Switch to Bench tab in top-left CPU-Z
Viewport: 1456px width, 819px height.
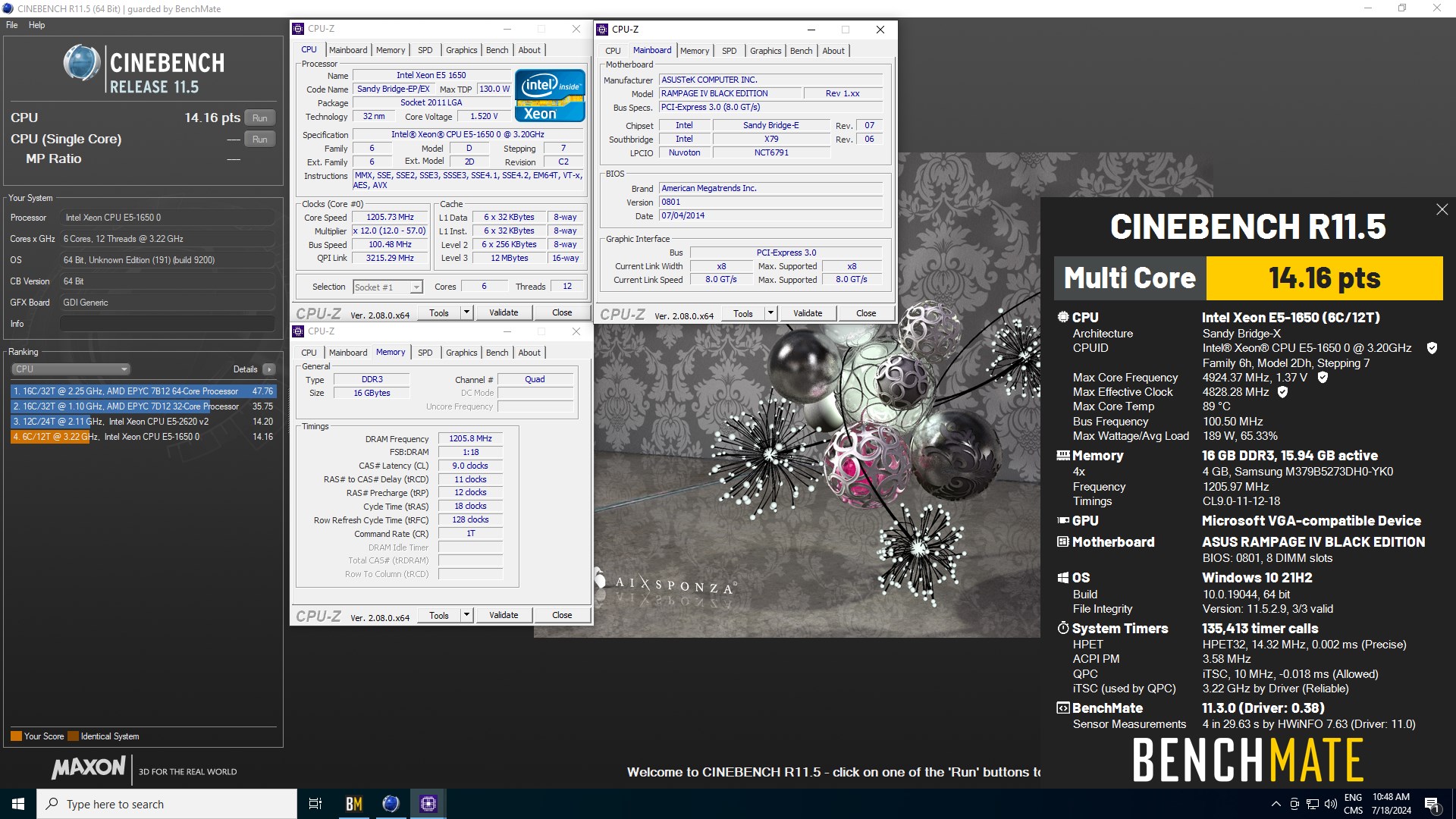click(x=497, y=50)
